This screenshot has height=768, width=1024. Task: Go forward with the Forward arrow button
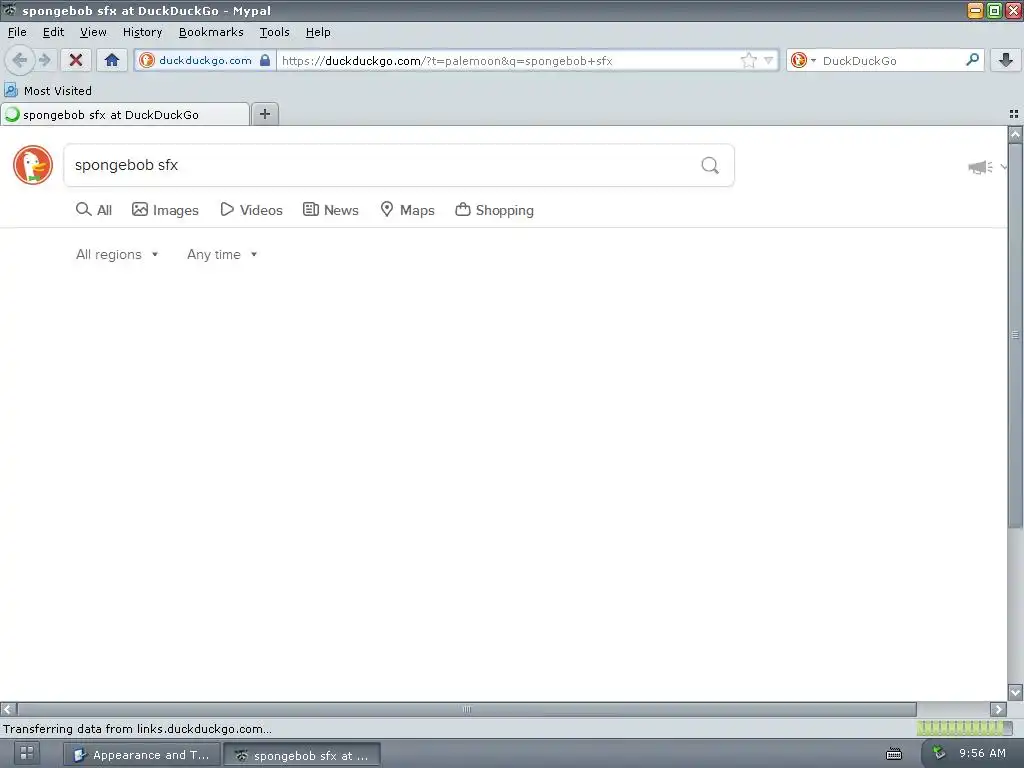click(44, 60)
